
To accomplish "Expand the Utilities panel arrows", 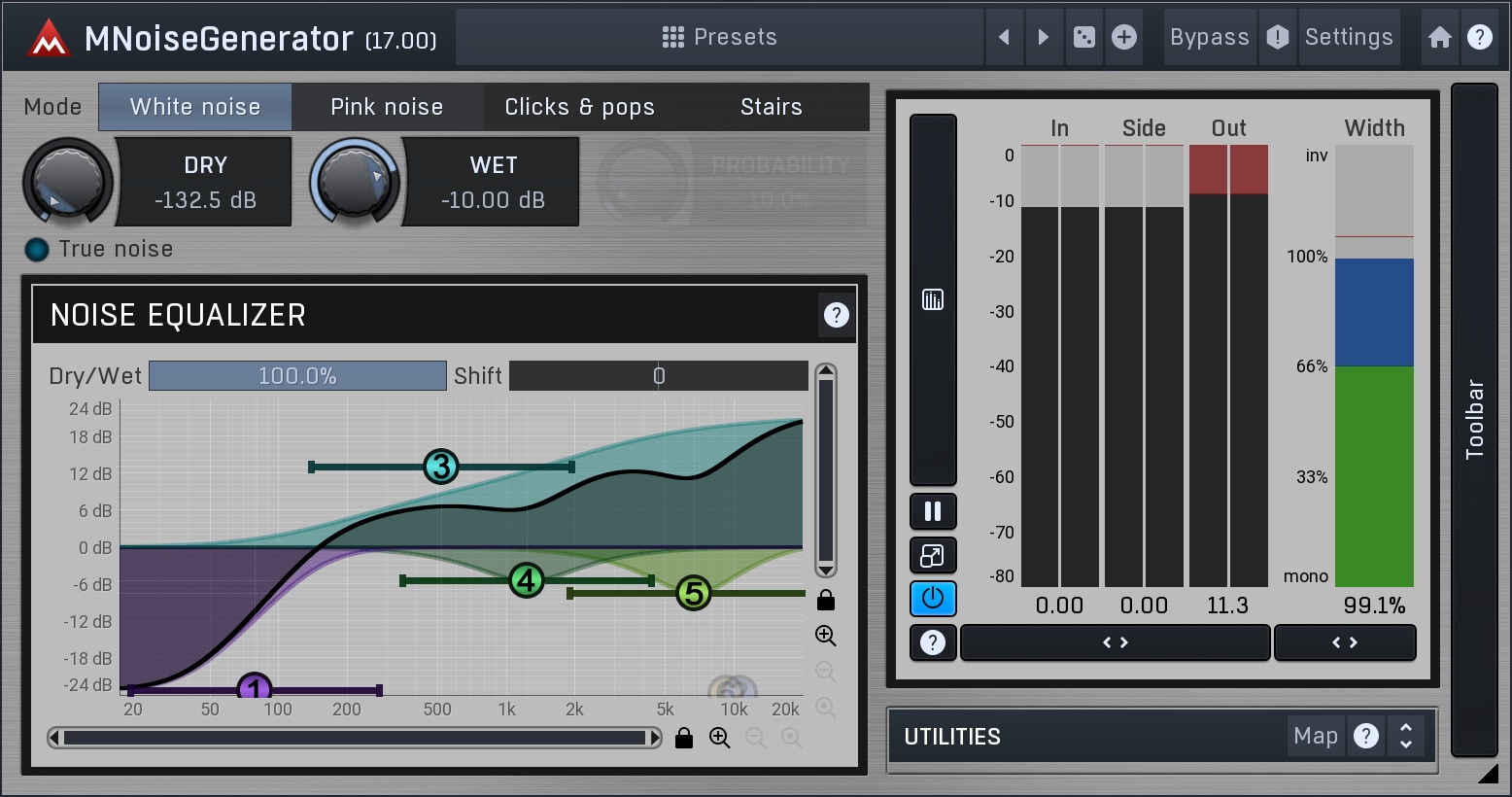I will click(1405, 736).
